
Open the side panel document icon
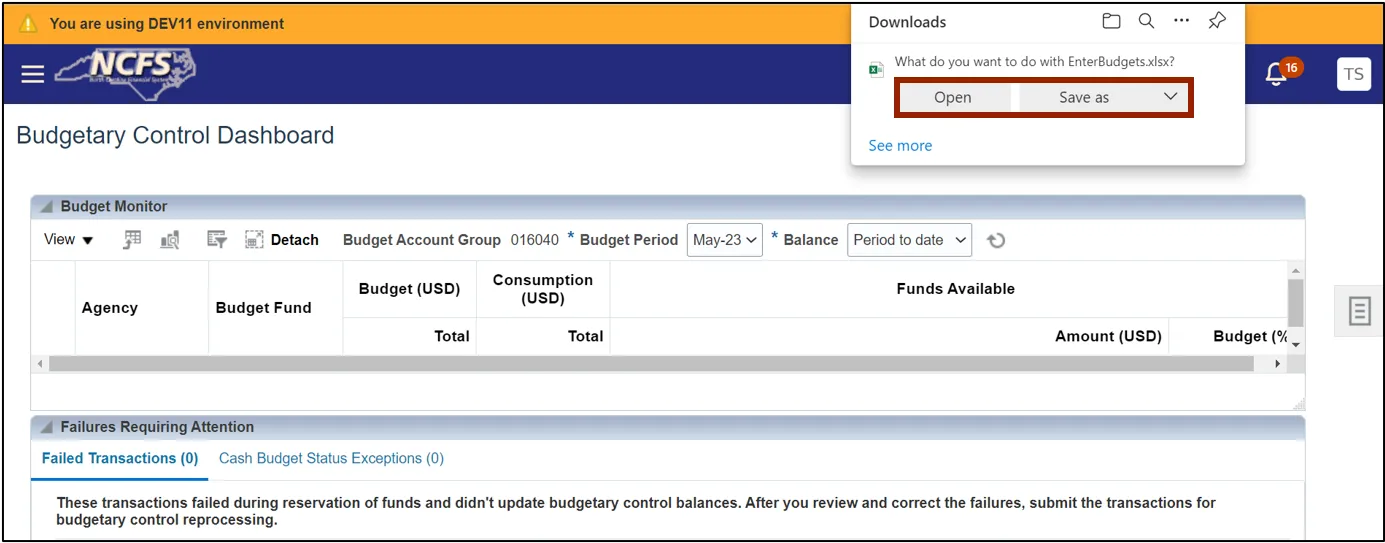[x=1359, y=311]
